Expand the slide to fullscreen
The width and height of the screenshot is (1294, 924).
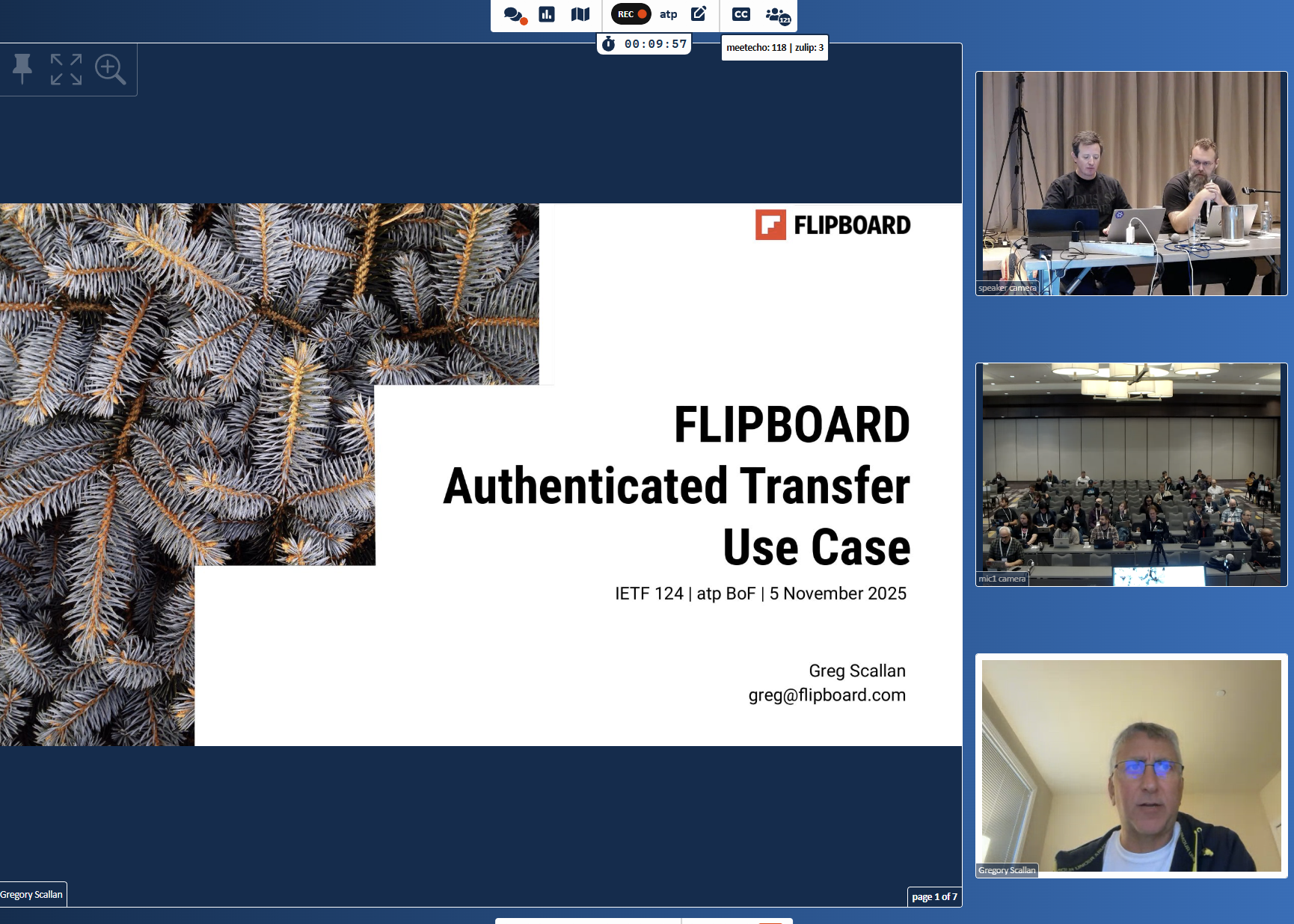66,69
